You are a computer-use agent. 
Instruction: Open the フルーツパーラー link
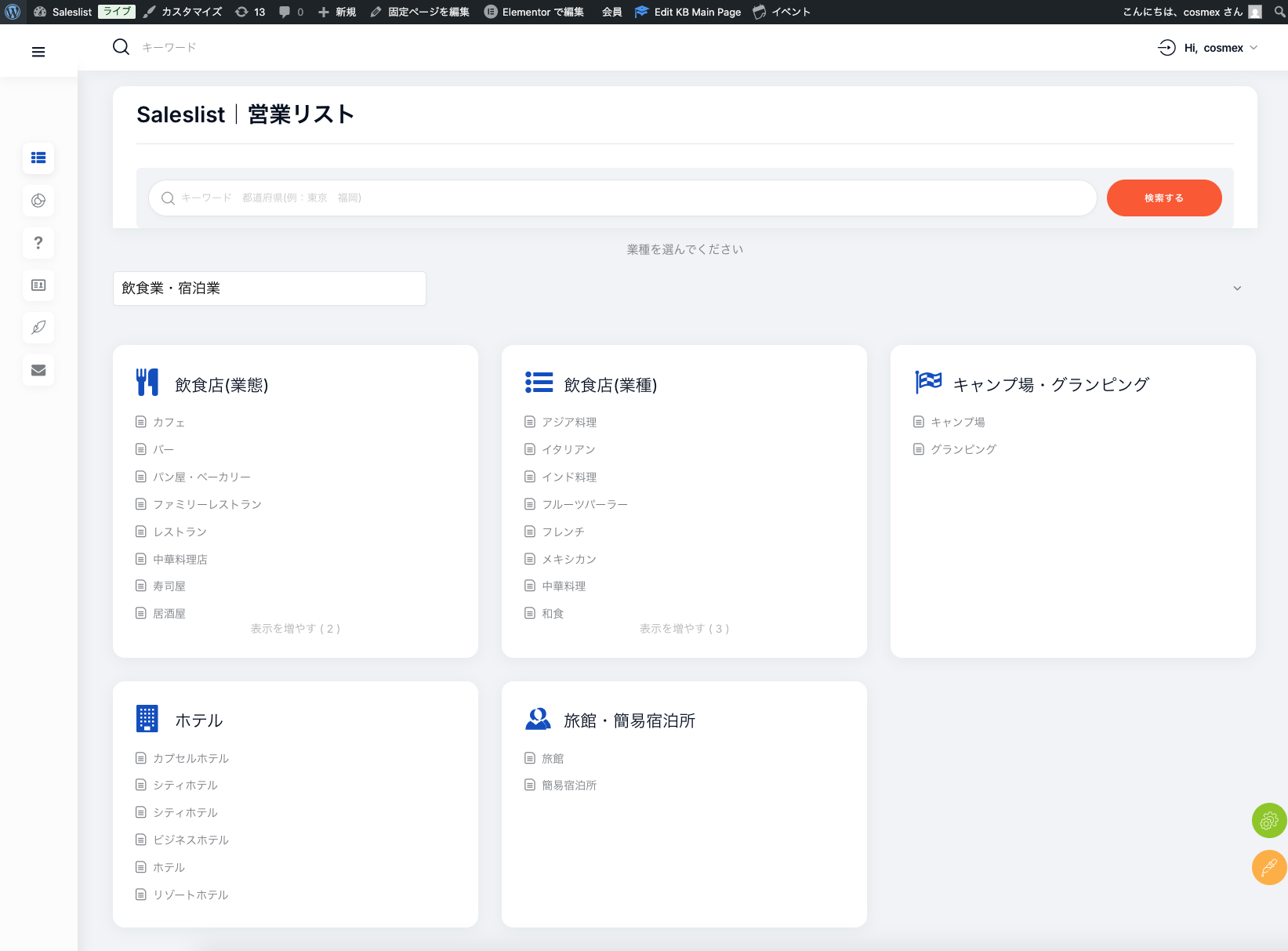point(585,504)
